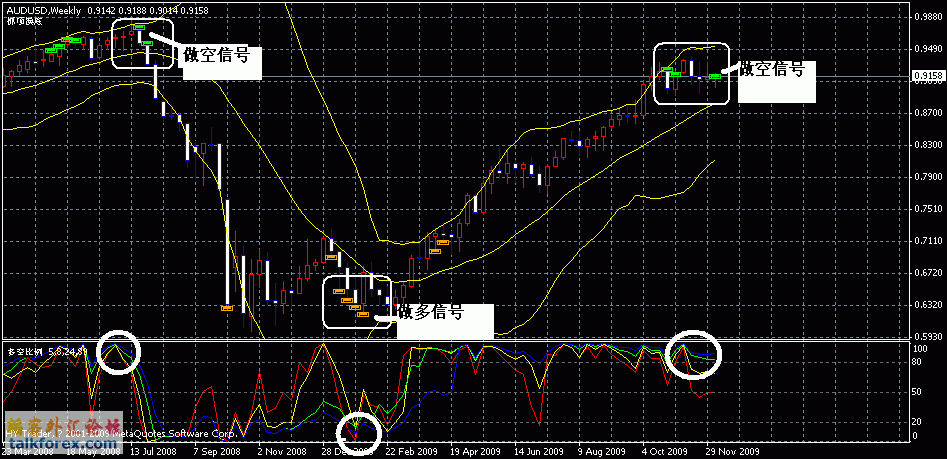Click the 9 Aug 2009 date label

(x=602, y=451)
